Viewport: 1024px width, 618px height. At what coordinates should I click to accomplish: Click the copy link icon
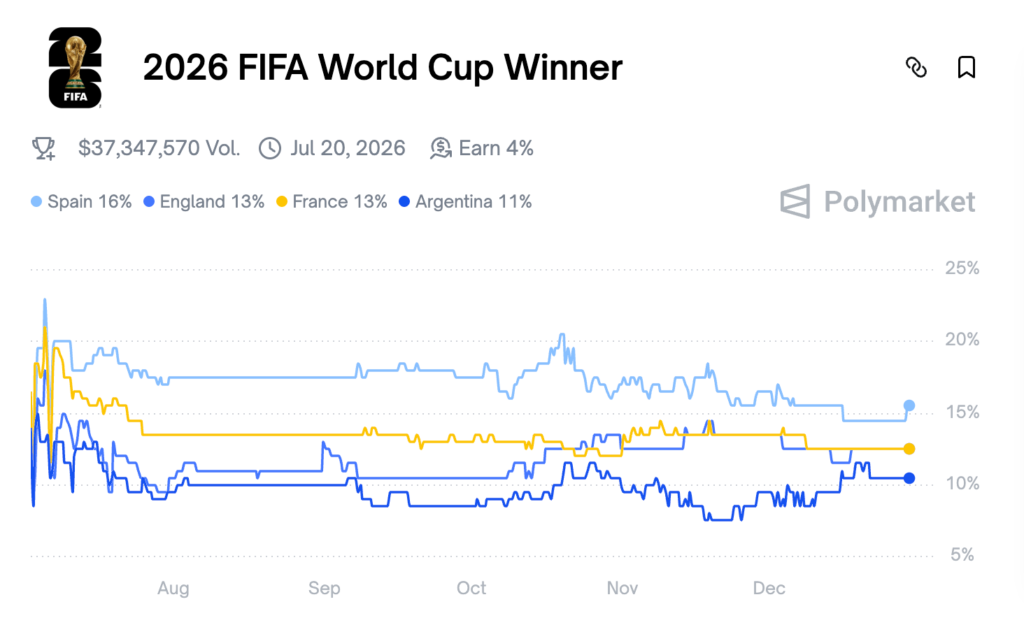click(916, 67)
